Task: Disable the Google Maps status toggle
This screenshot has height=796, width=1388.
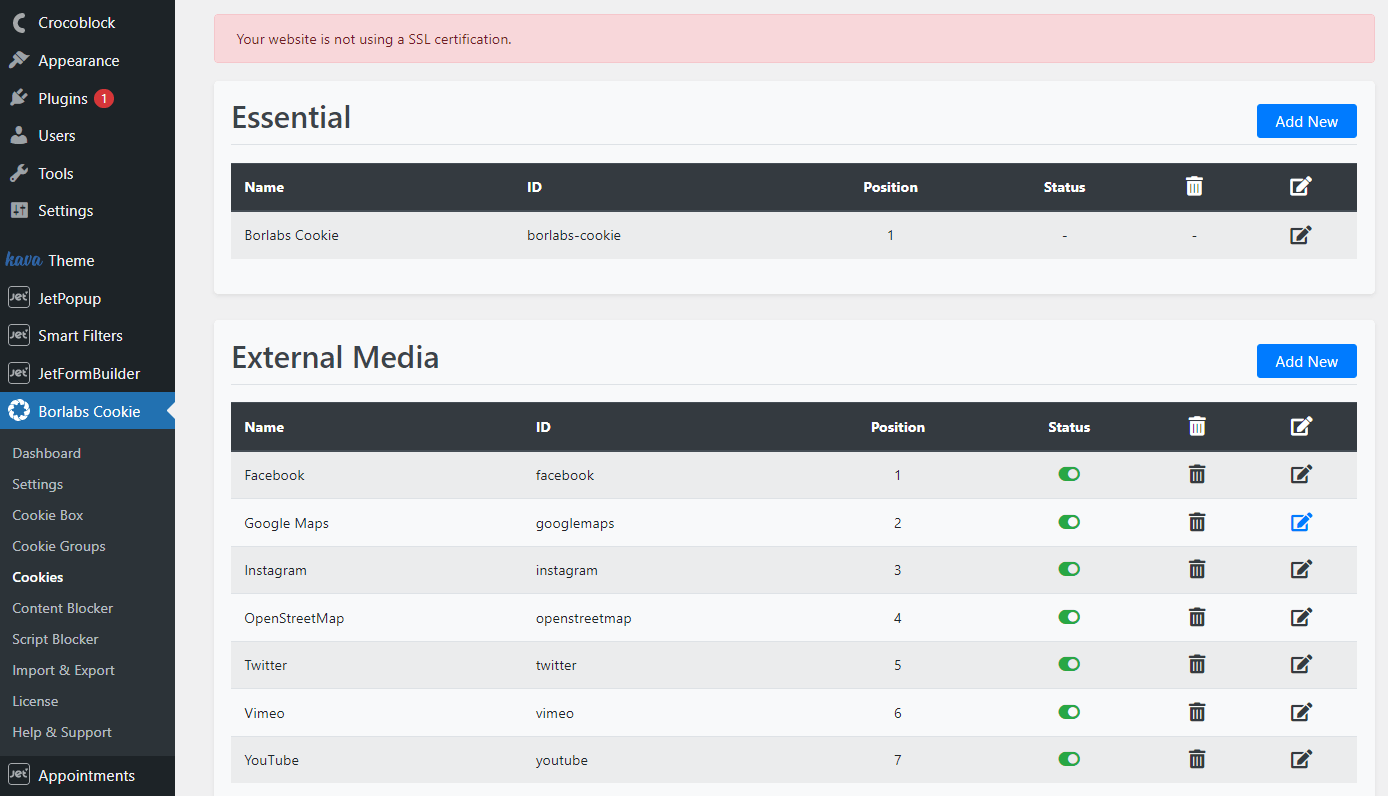Action: [x=1069, y=522]
